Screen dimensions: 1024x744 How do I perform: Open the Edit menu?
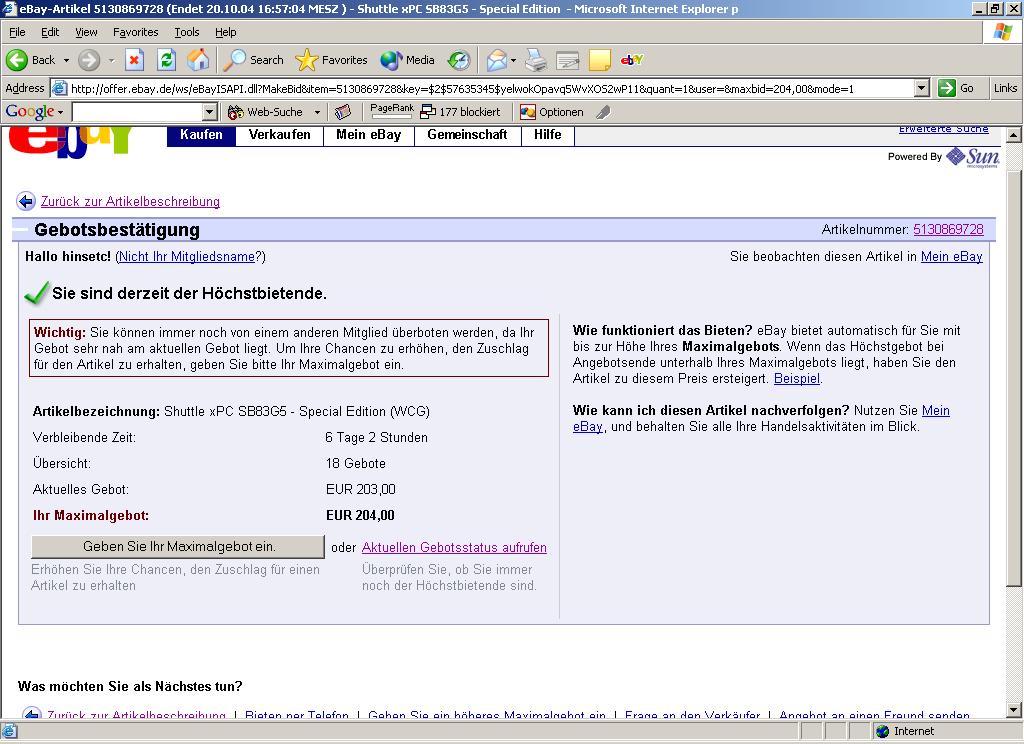coord(50,32)
